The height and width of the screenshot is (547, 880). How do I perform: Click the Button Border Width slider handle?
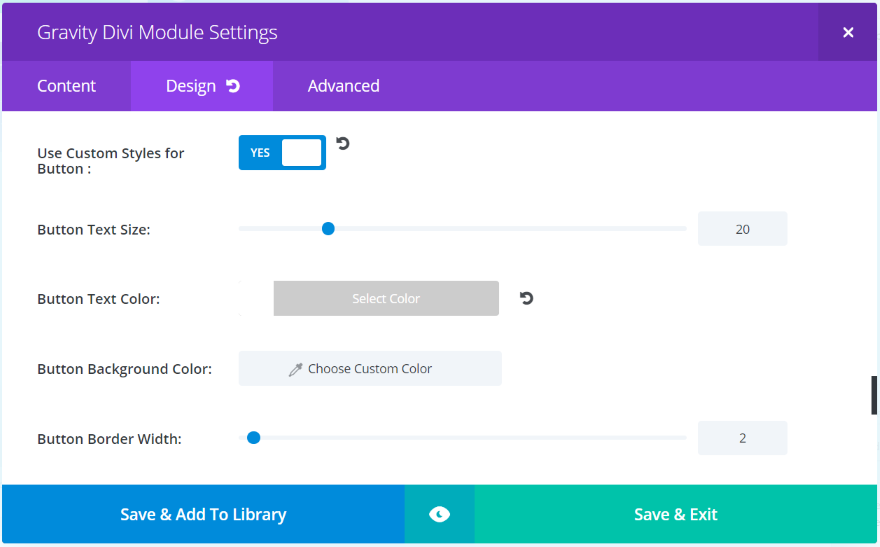tap(254, 438)
